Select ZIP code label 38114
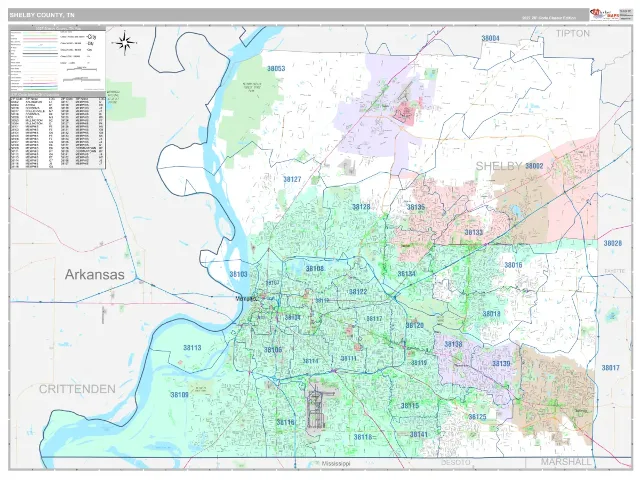 pos(310,361)
